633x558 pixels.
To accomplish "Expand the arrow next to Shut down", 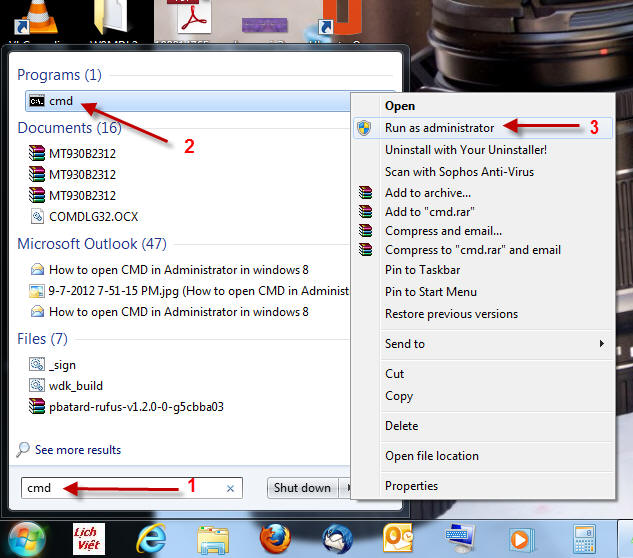I will tap(345, 488).
